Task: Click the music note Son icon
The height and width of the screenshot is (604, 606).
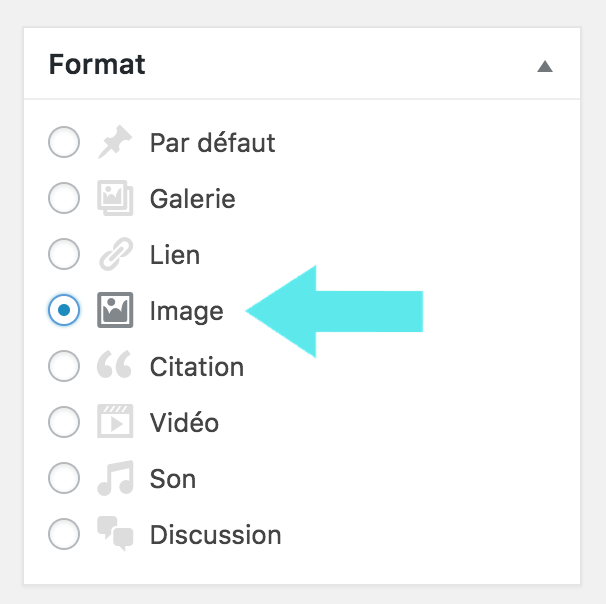Action: click(x=114, y=479)
